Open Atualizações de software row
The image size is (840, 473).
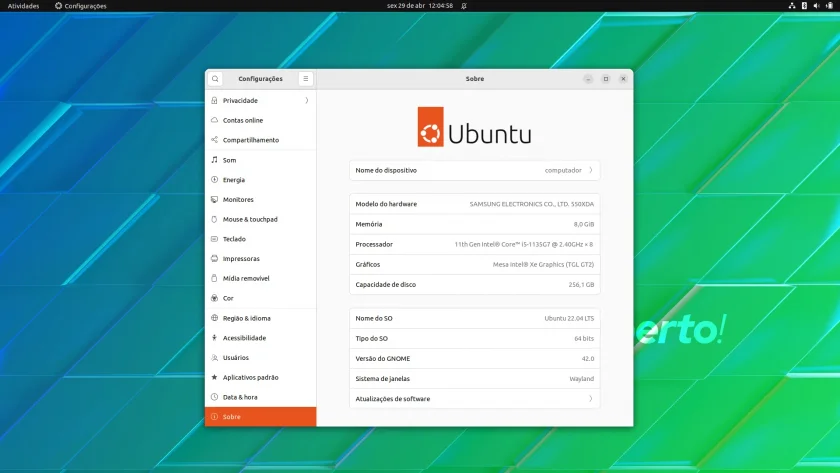click(475, 399)
